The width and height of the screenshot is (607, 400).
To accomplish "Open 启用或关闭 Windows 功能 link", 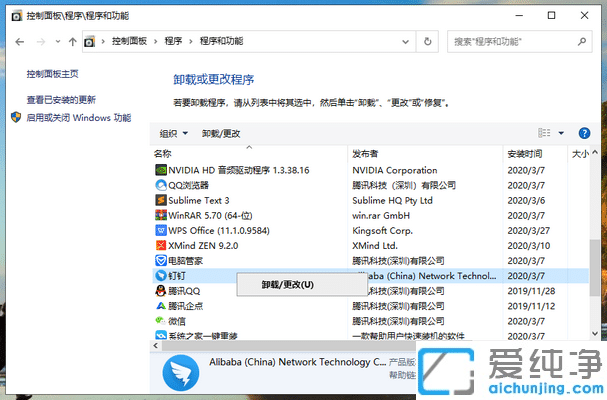I will click(x=78, y=117).
